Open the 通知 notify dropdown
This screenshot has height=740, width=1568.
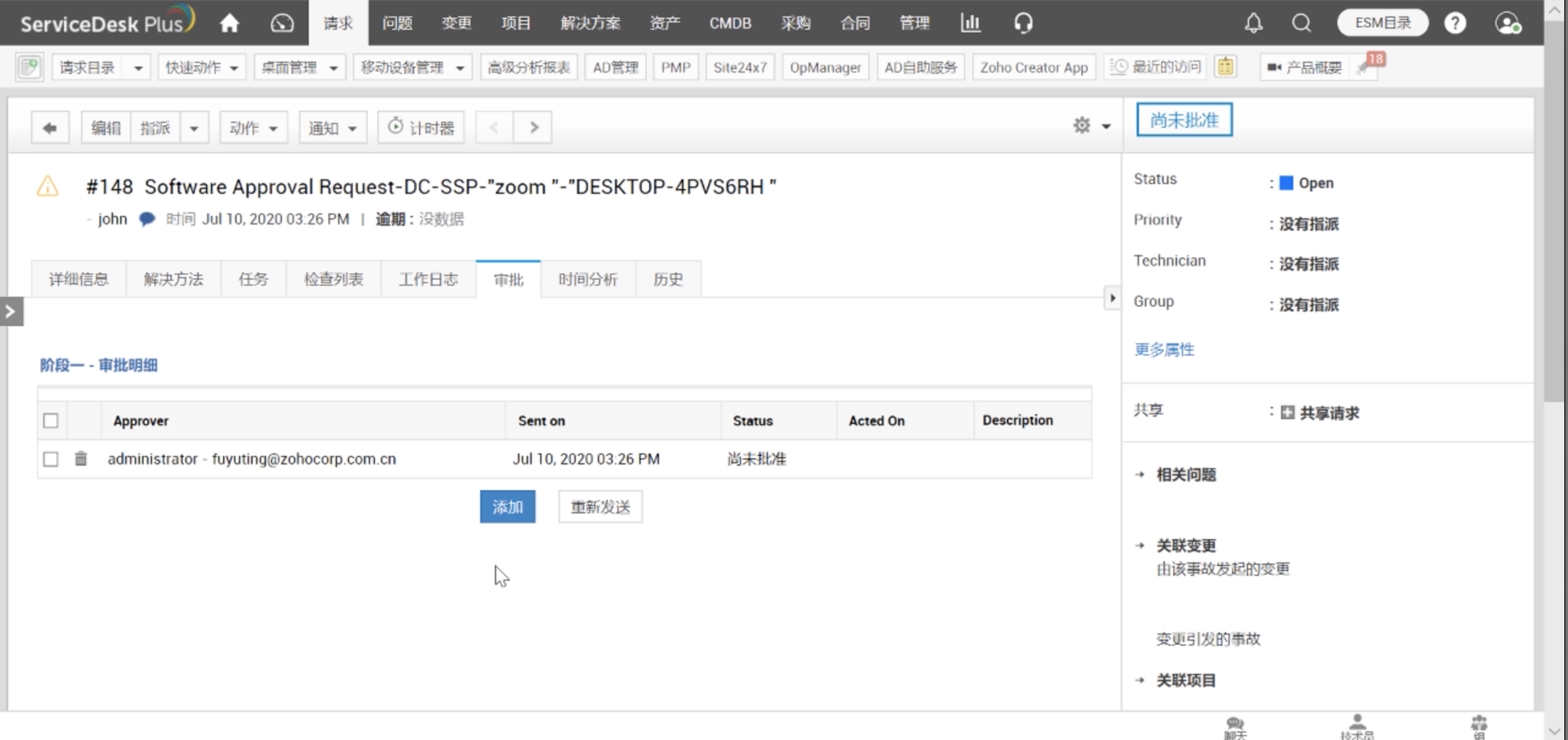332,128
